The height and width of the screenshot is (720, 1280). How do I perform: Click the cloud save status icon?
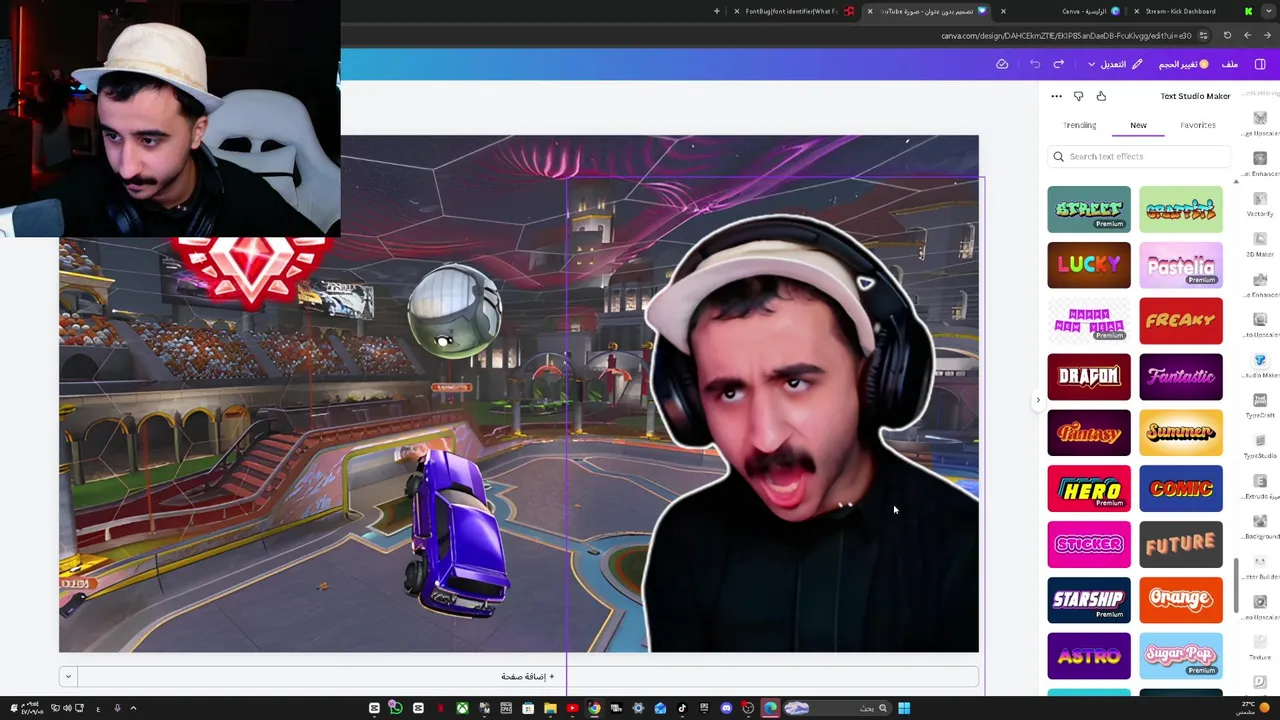[1002, 64]
